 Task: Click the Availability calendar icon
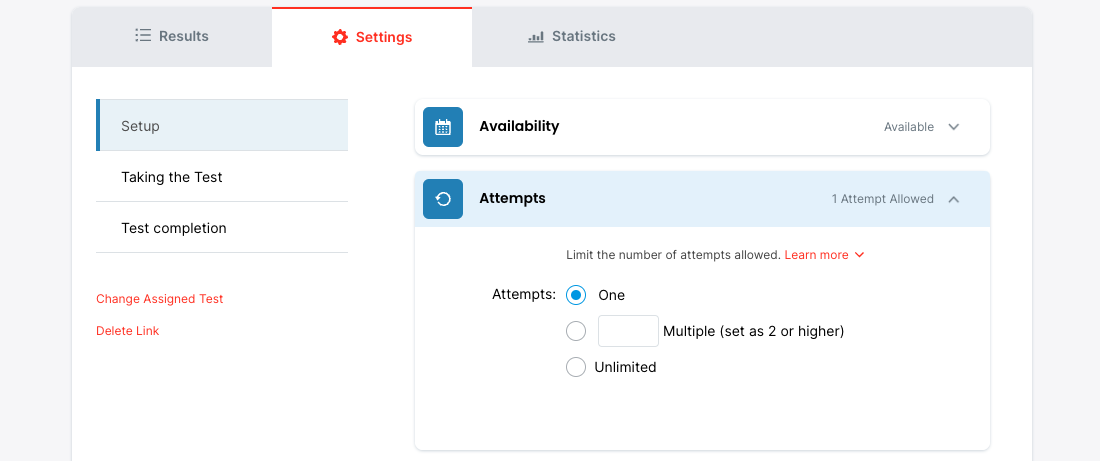click(443, 127)
